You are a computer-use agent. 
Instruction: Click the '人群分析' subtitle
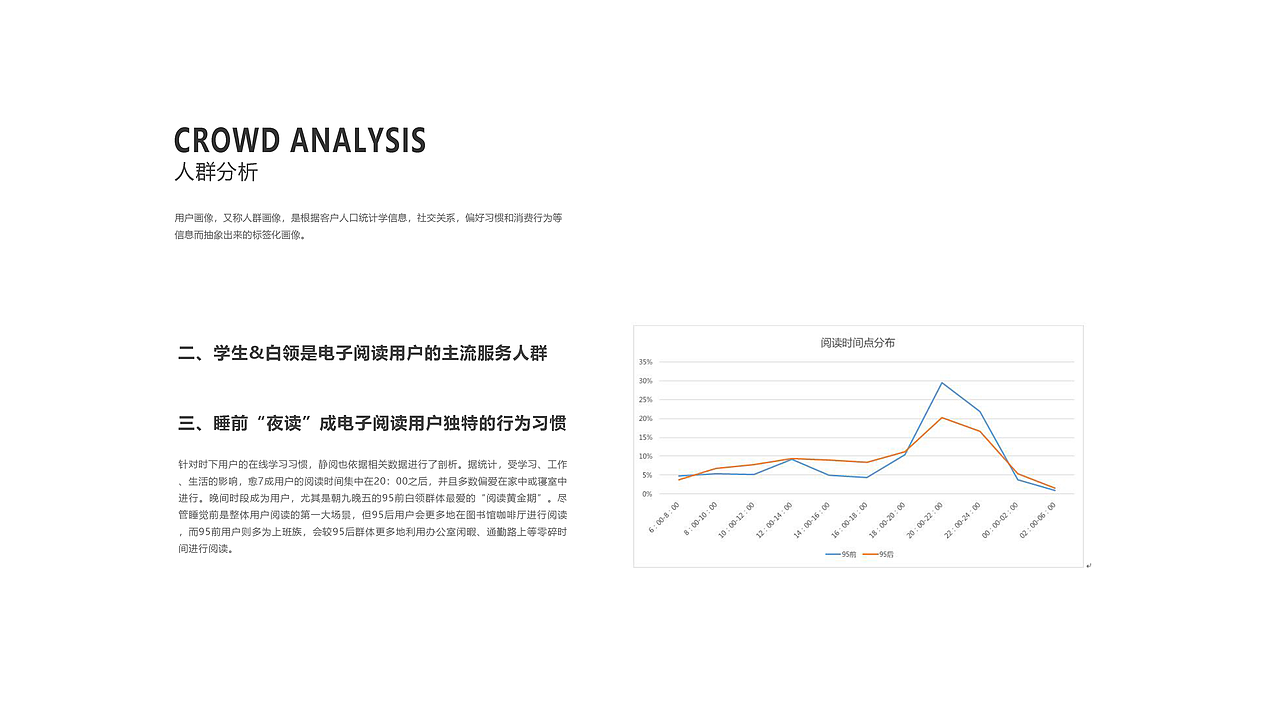[216, 172]
